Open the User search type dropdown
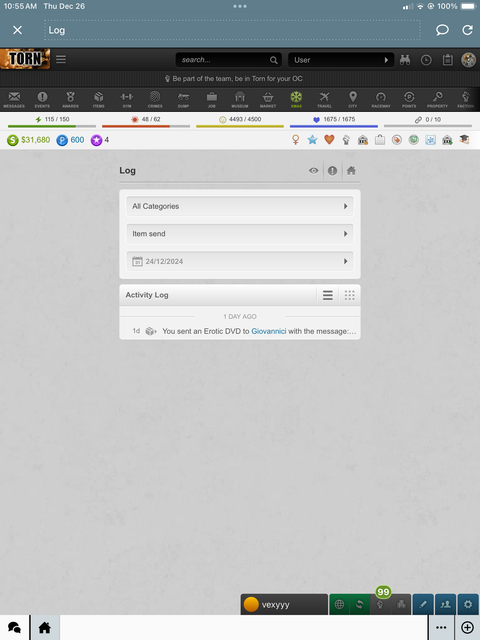The image size is (480, 640). 341,60
